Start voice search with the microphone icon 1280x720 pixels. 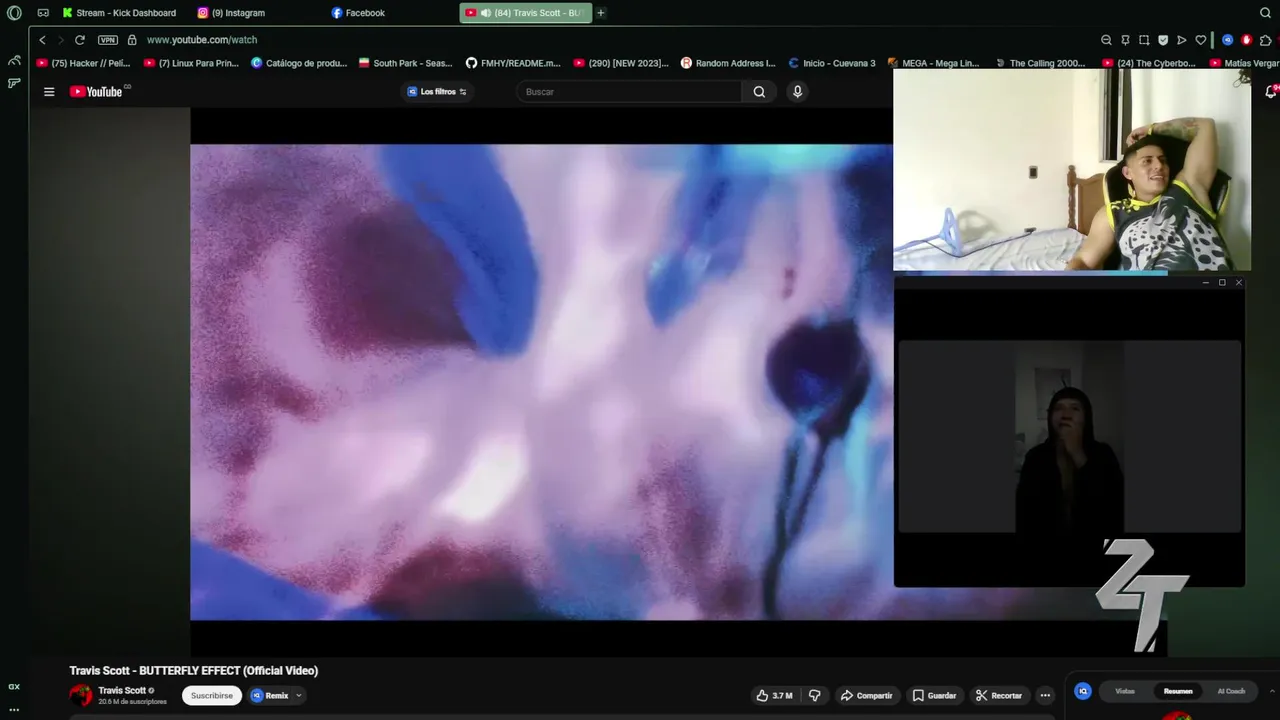[x=797, y=92]
